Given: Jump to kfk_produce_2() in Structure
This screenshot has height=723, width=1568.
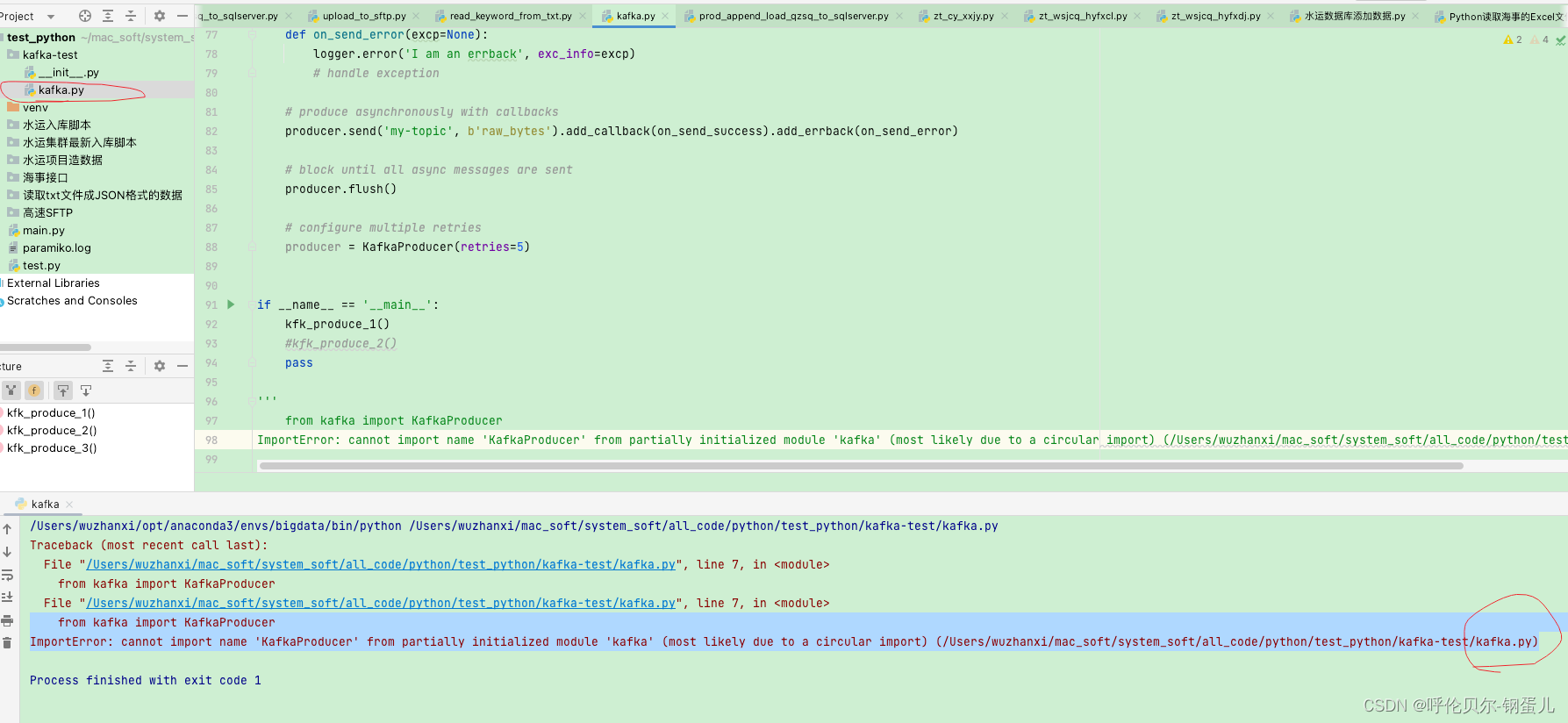Looking at the screenshot, I should coord(52,430).
